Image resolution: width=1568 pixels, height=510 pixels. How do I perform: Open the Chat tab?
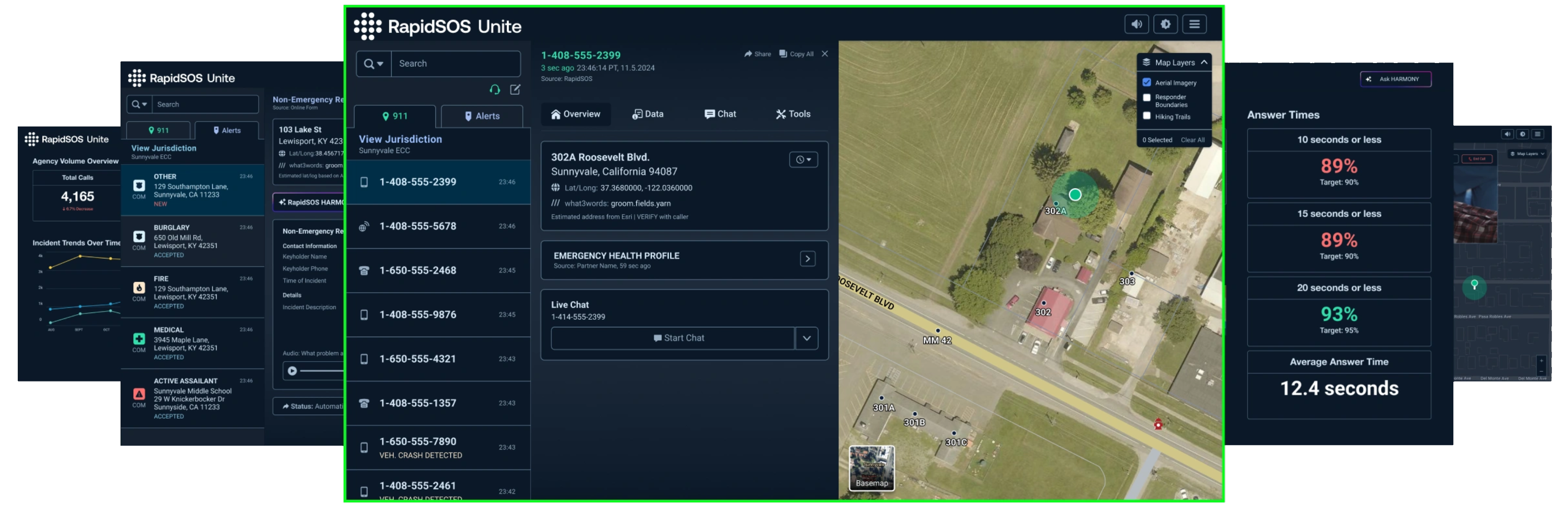720,115
